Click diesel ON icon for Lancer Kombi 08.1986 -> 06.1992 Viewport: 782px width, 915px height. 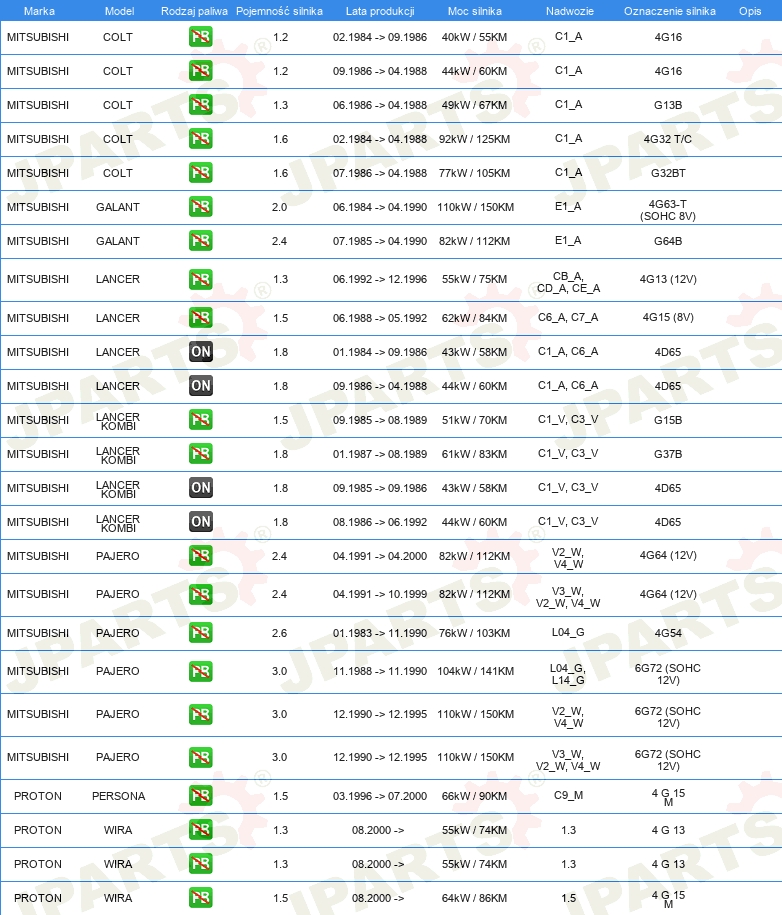pos(200,521)
